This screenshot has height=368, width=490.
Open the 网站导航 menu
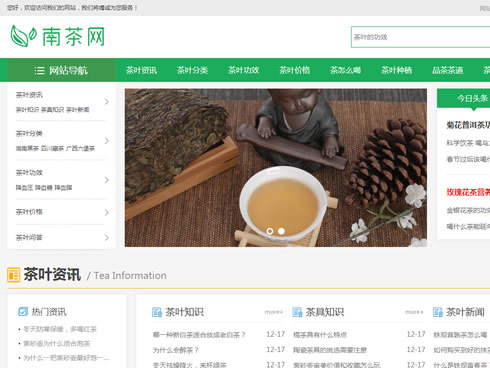(61, 70)
